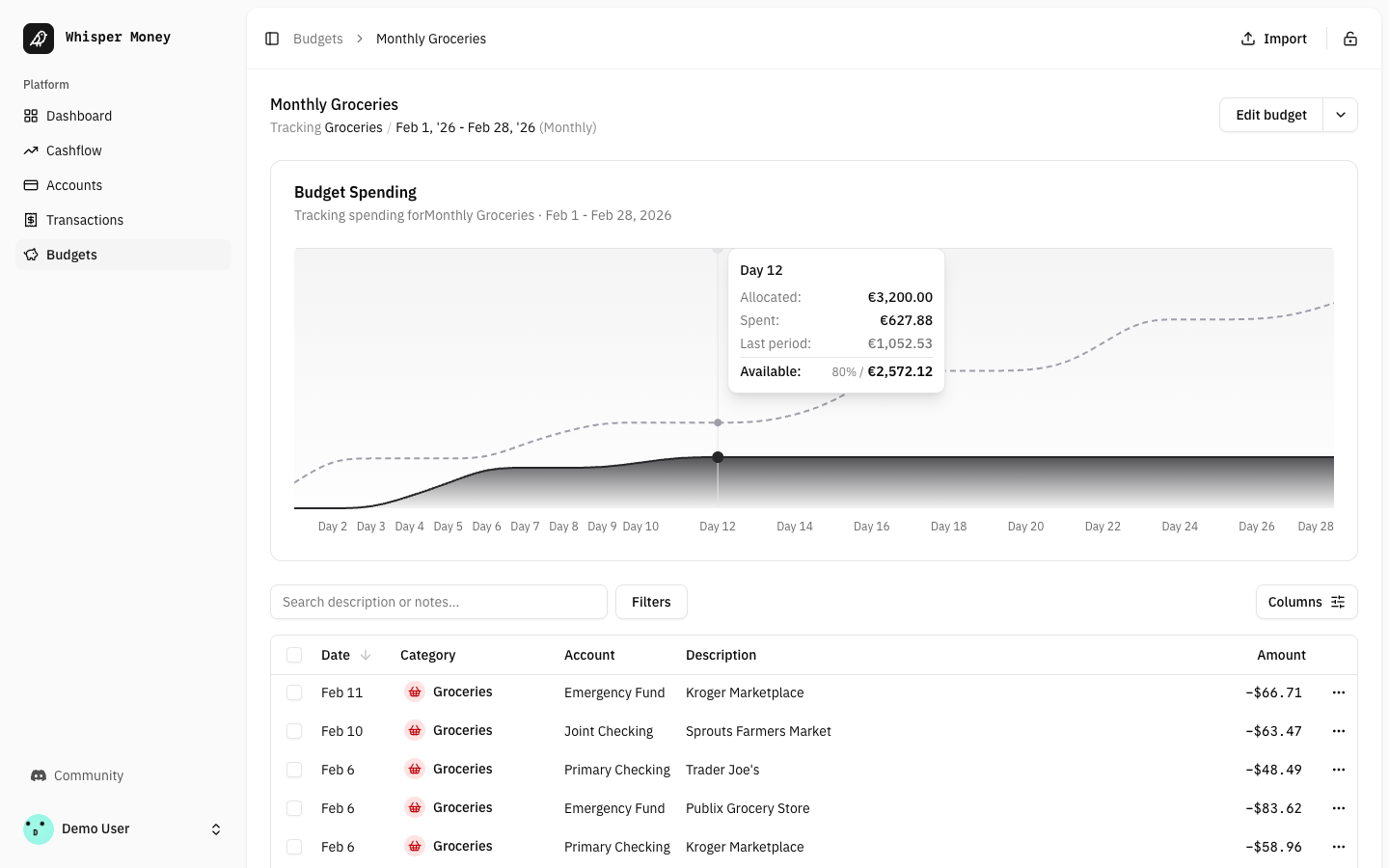
Task: Open the Dashboard panel
Action: pos(78,116)
